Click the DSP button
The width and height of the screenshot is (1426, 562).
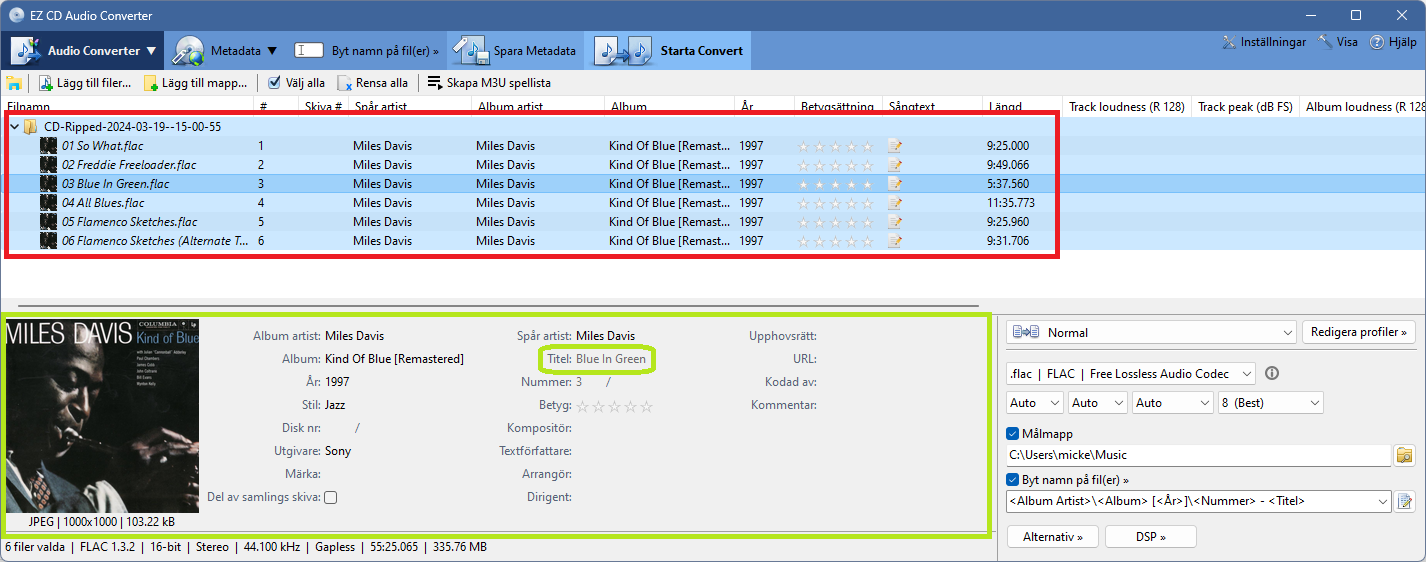1151,537
